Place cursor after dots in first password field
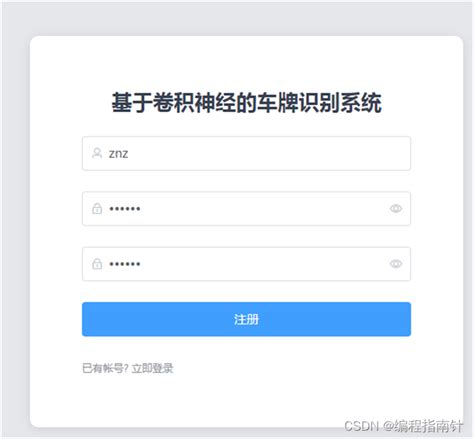Image resolution: width=474 pixels, height=439 pixels. pos(142,209)
